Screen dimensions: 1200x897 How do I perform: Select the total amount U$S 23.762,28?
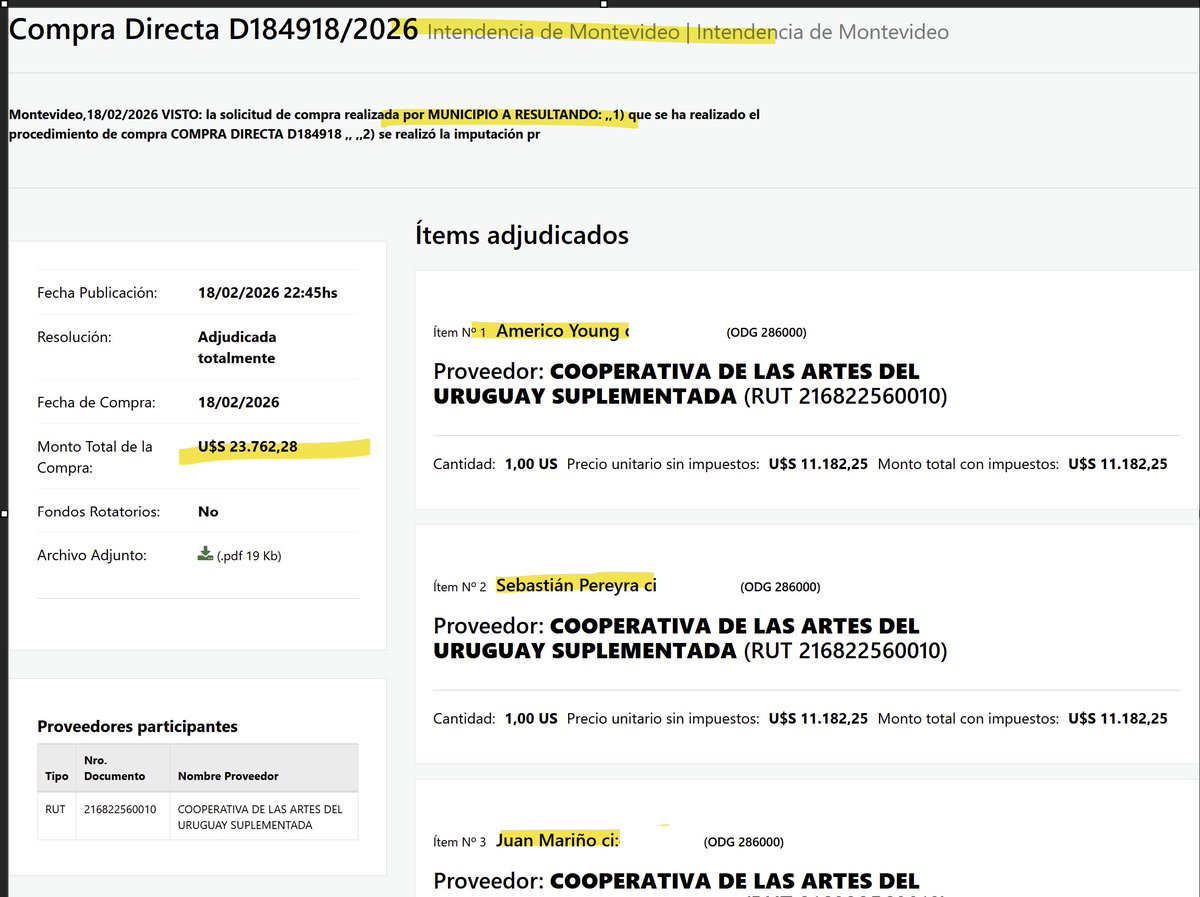[x=248, y=447]
